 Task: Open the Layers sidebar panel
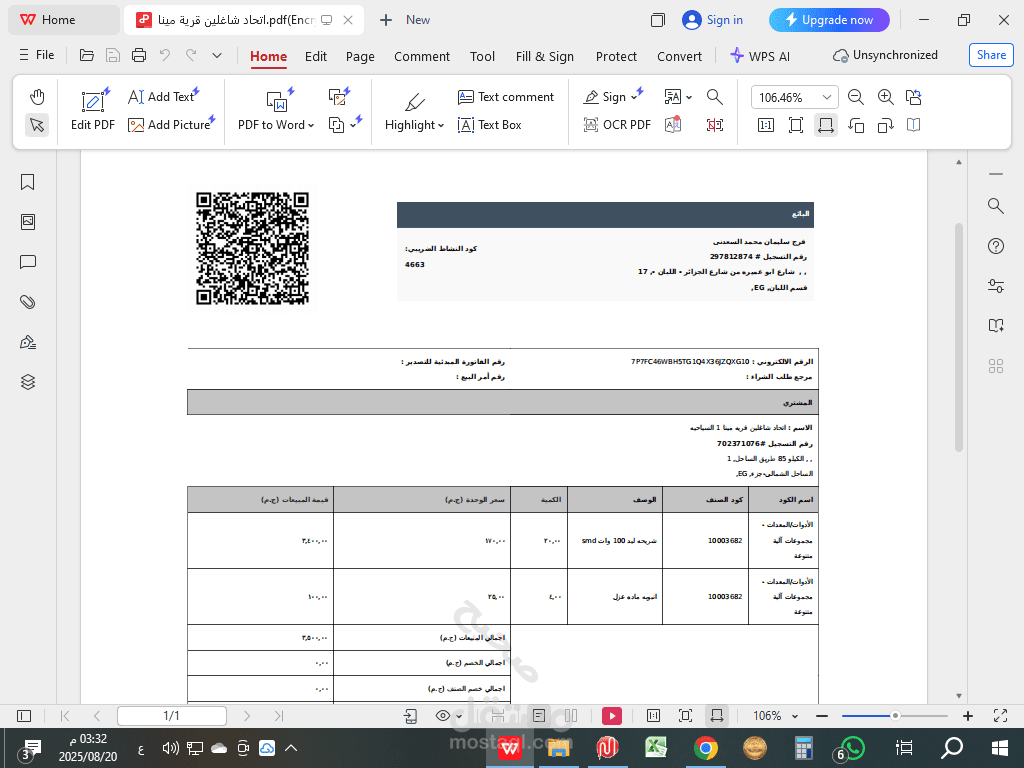point(27,382)
